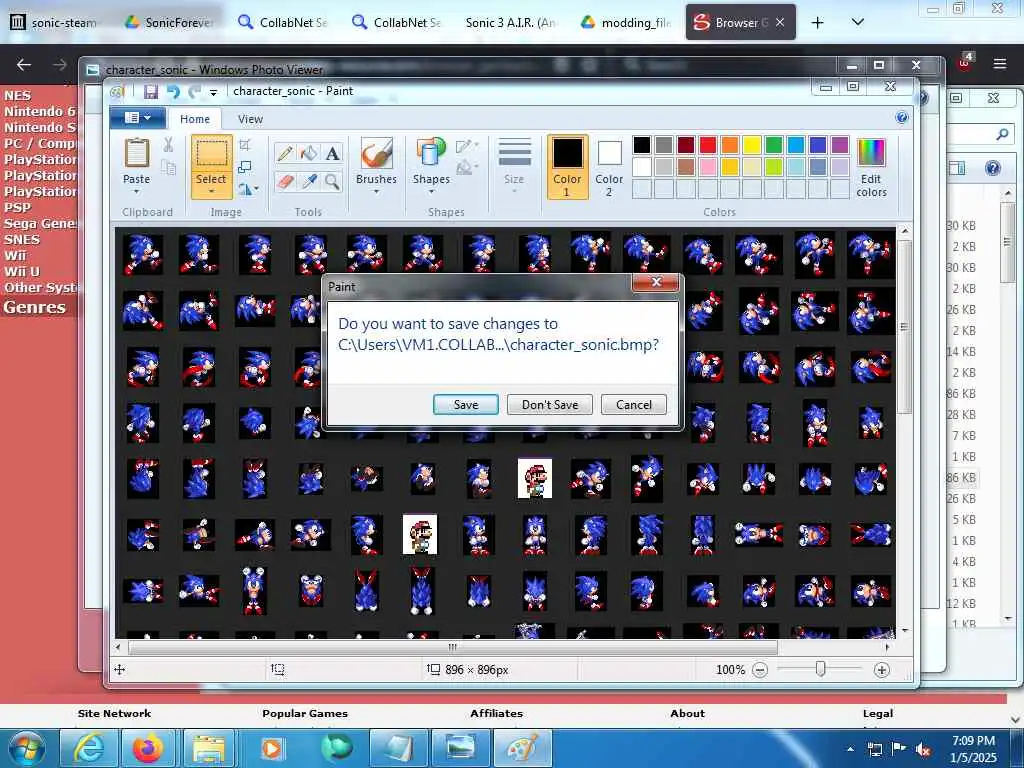
Task: Click the Undo arrow in Paint title bar
Action: tap(173, 91)
